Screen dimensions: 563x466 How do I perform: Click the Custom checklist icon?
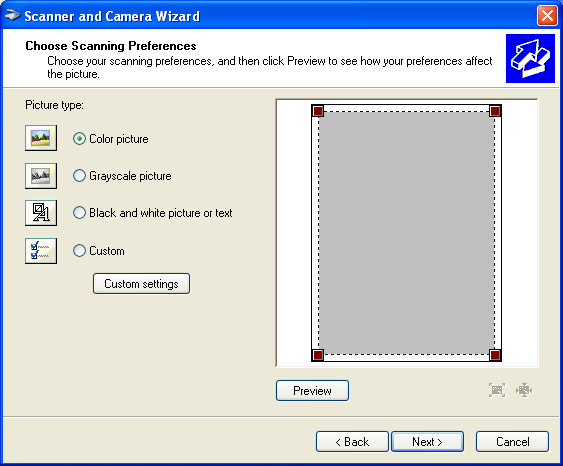click(41, 251)
